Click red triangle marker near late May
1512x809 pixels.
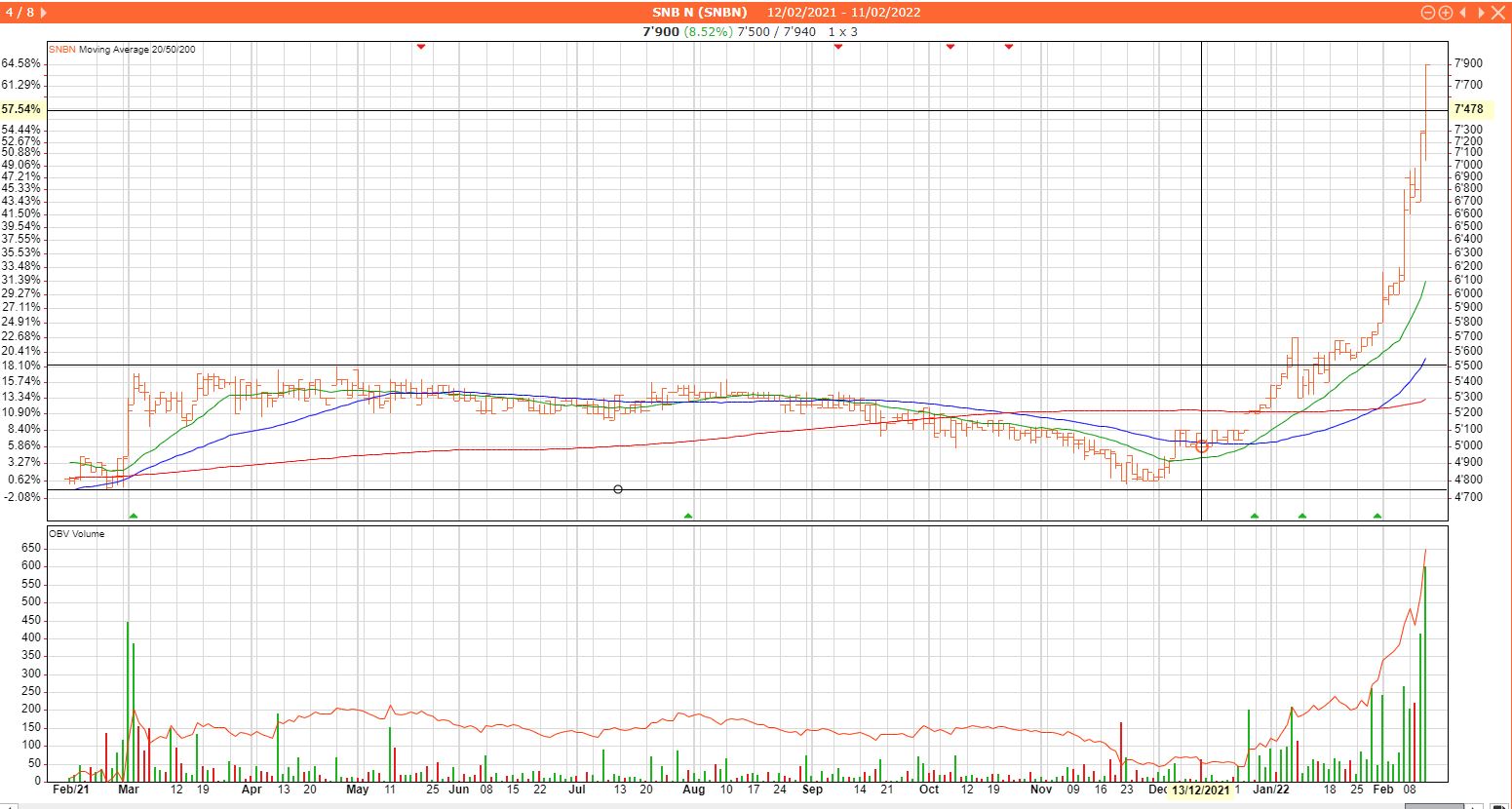pyautogui.click(x=421, y=46)
